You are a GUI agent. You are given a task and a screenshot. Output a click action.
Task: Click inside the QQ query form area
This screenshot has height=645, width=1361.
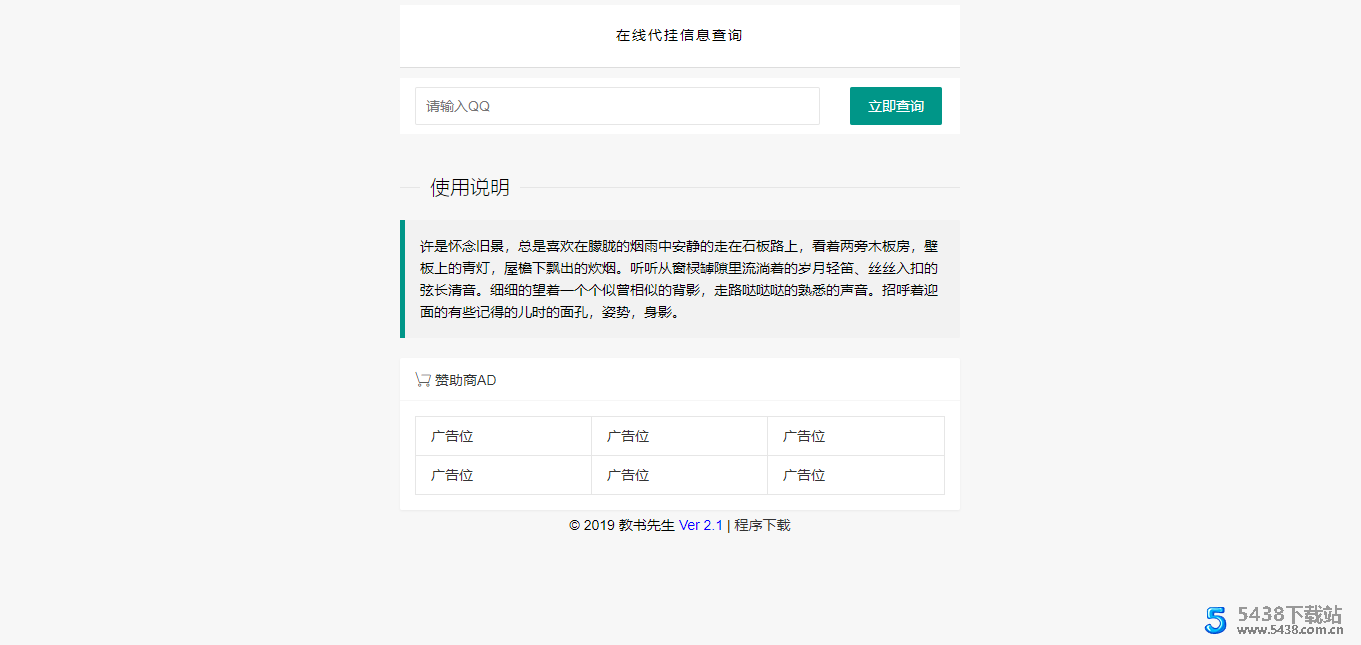coord(679,105)
